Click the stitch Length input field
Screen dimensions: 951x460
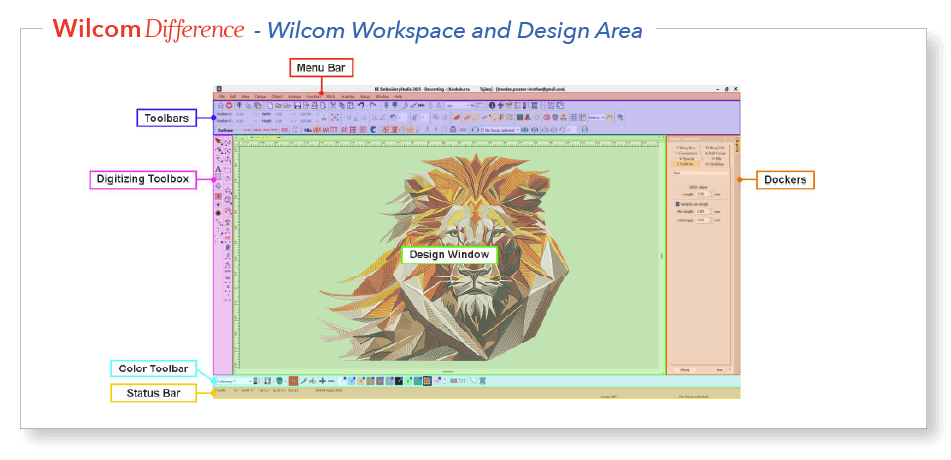pyautogui.click(x=702, y=193)
